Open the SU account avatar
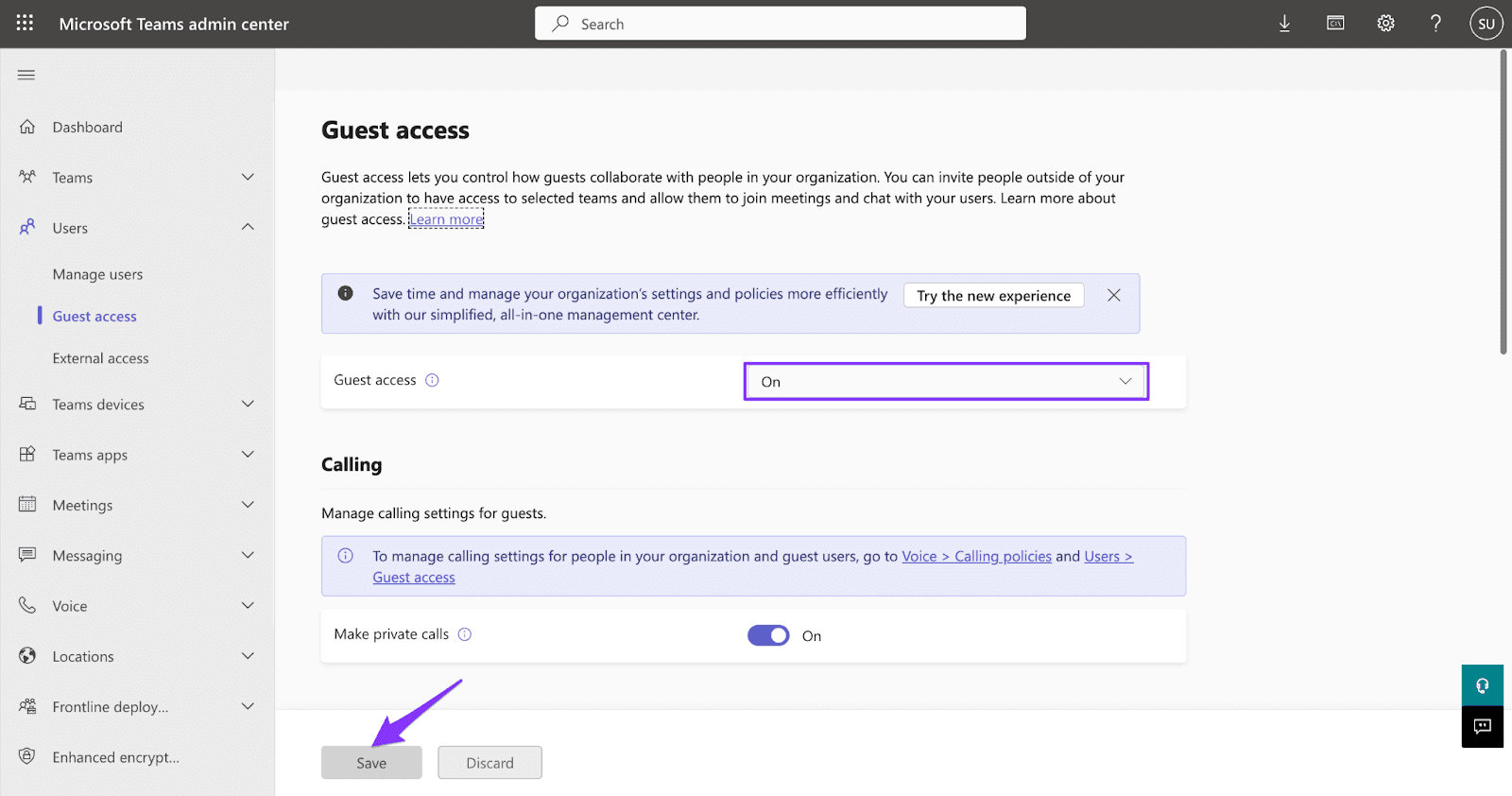 point(1486,24)
